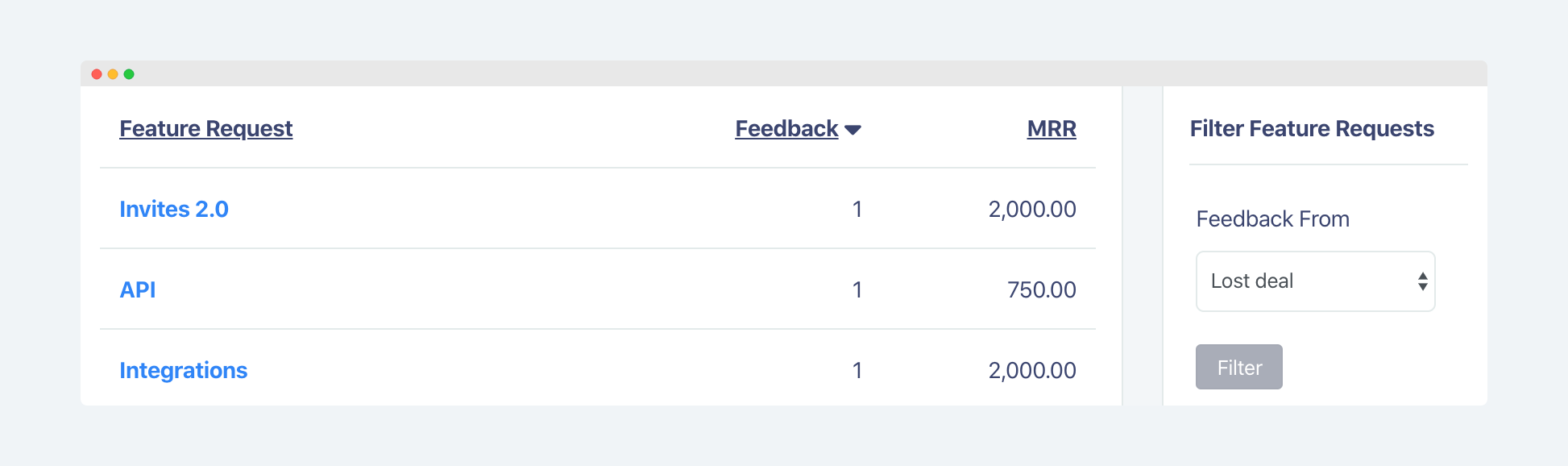Click the Feedback From label

coord(1273,218)
